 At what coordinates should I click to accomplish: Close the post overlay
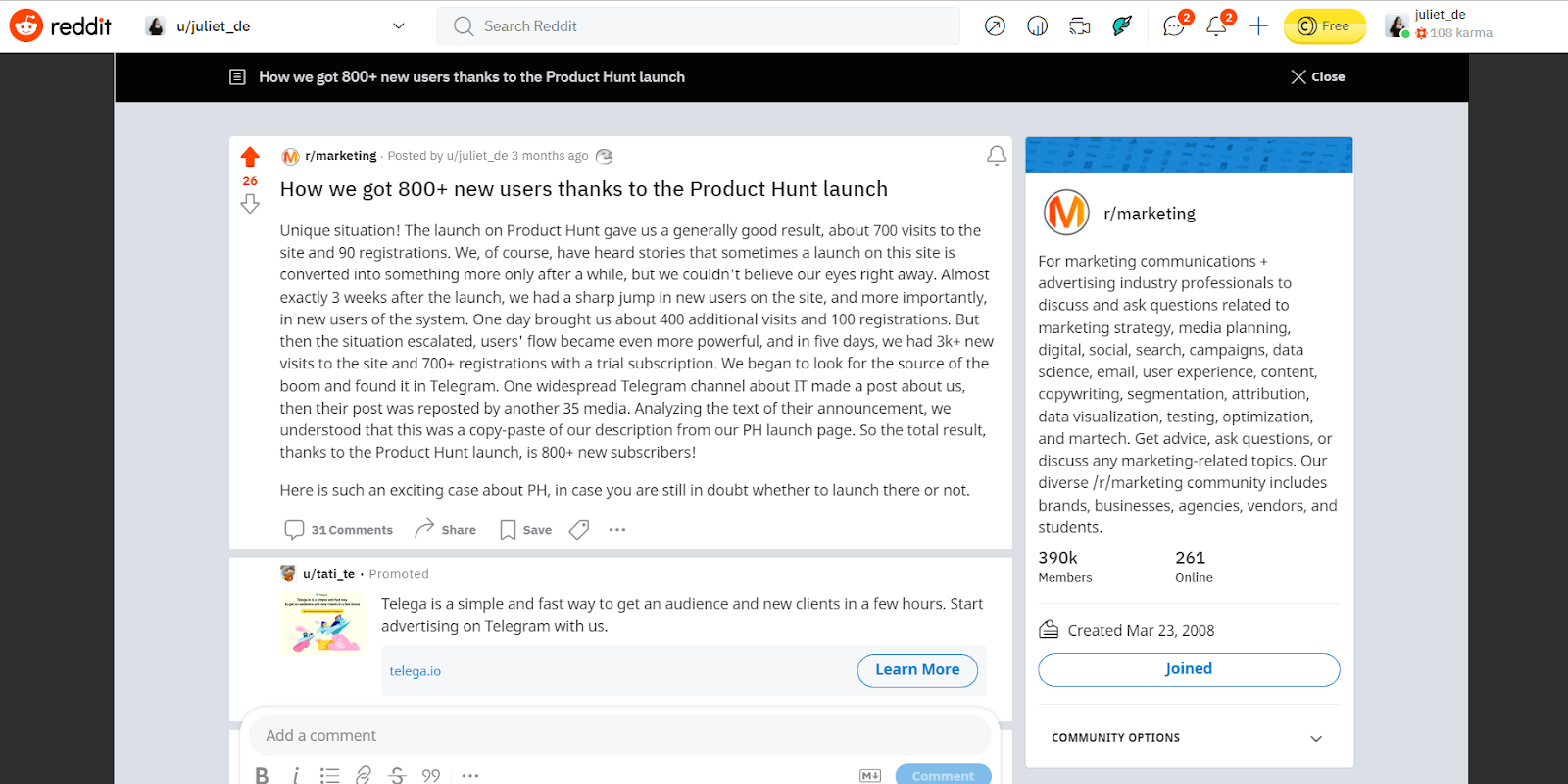click(x=1318, y=77)
